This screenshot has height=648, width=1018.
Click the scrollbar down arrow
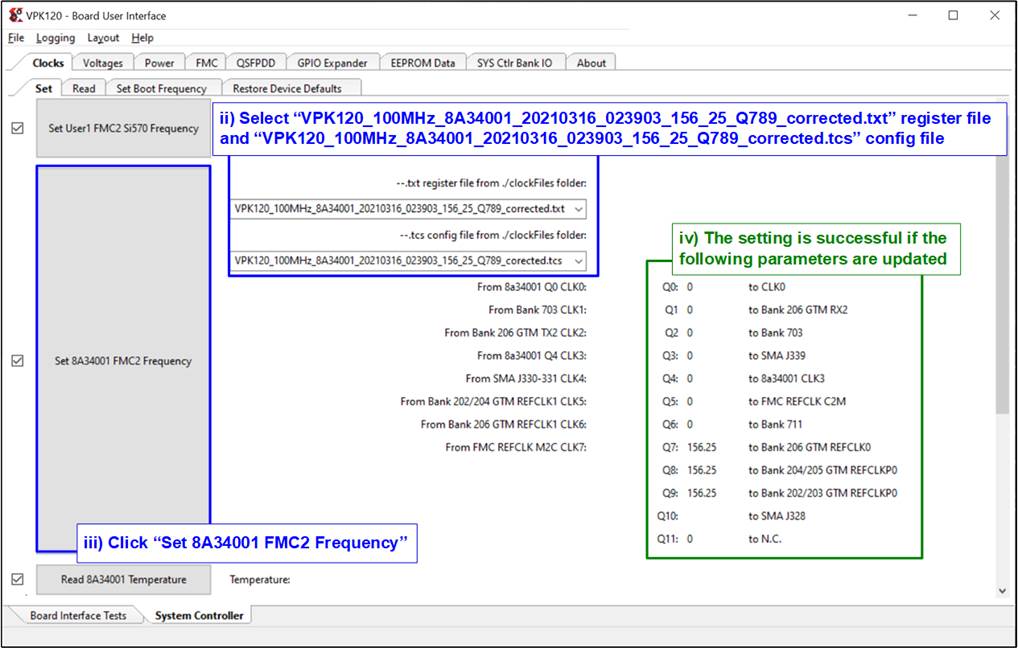(1002, 590)
